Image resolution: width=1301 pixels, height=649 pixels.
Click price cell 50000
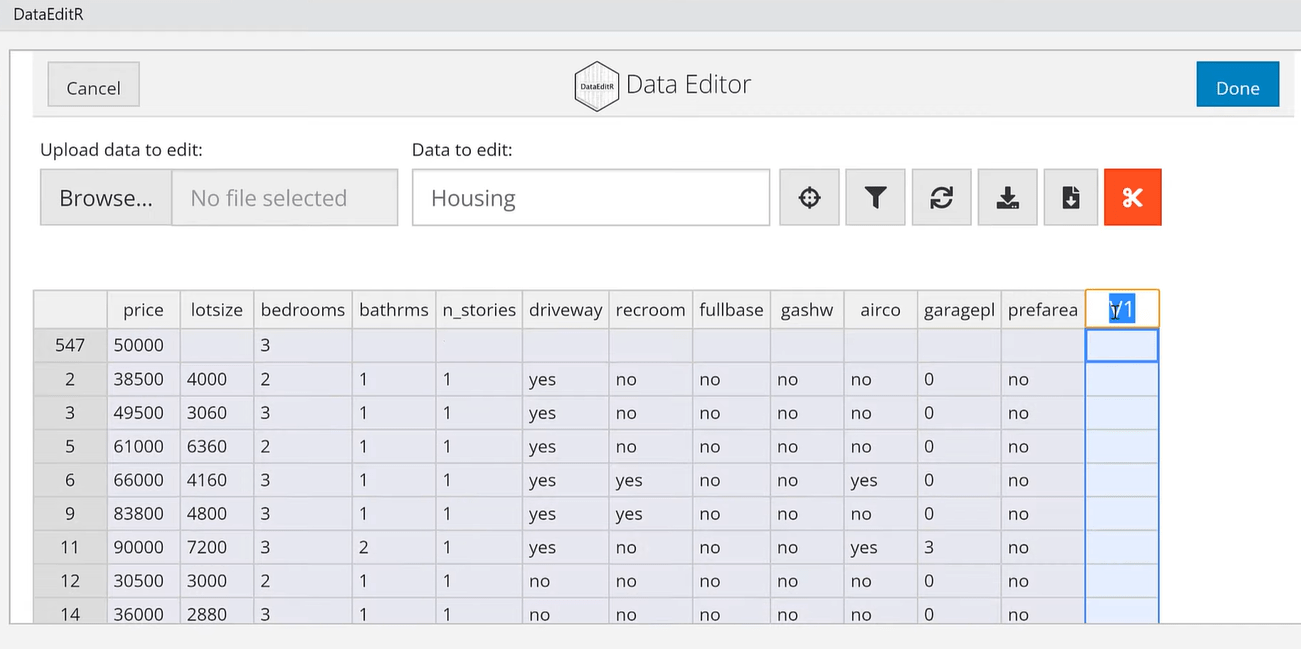pyautogui.click(x=143, y=345)
